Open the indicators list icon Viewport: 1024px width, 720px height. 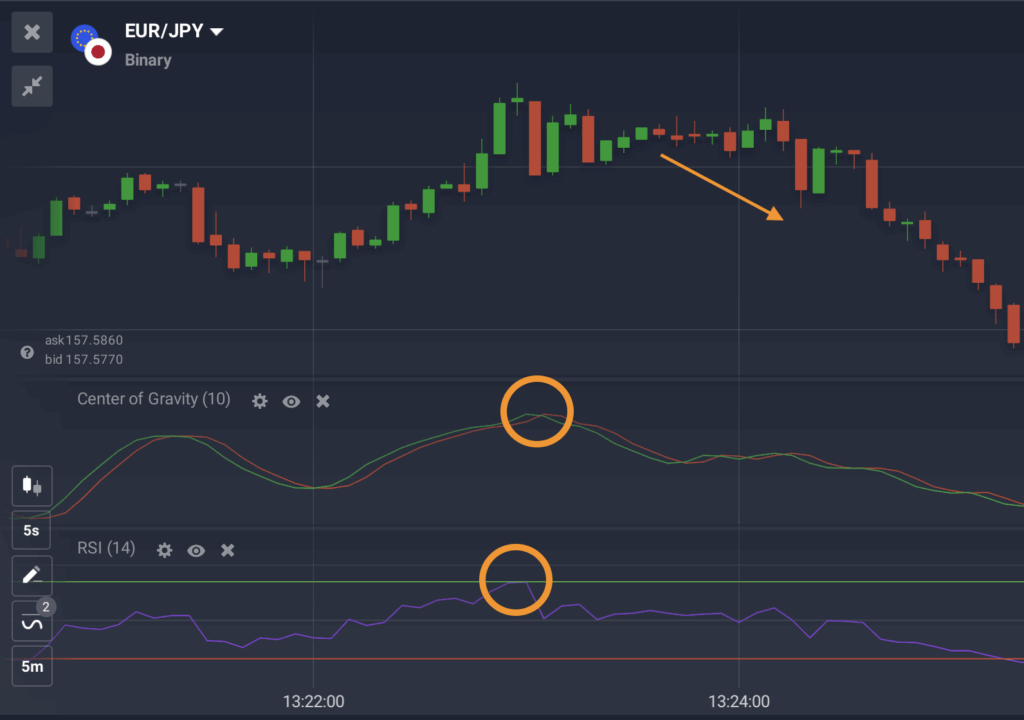[x=32, y=623]
